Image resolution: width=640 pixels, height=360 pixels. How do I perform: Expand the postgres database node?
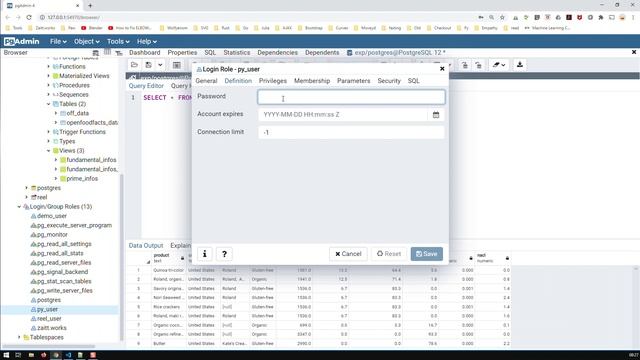click(27, 188)
